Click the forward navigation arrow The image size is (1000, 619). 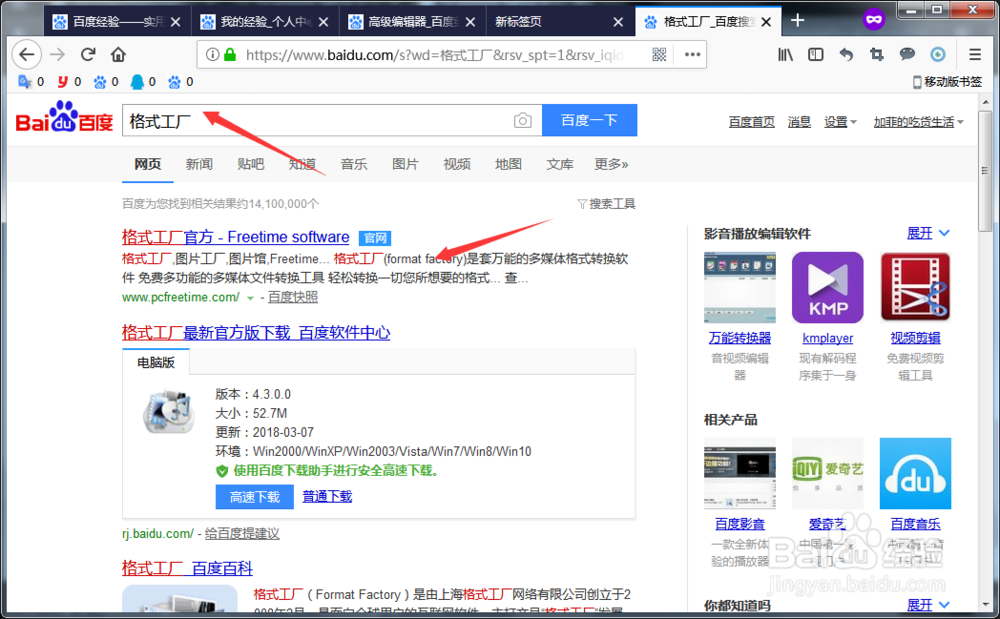[x=57, y=55]
